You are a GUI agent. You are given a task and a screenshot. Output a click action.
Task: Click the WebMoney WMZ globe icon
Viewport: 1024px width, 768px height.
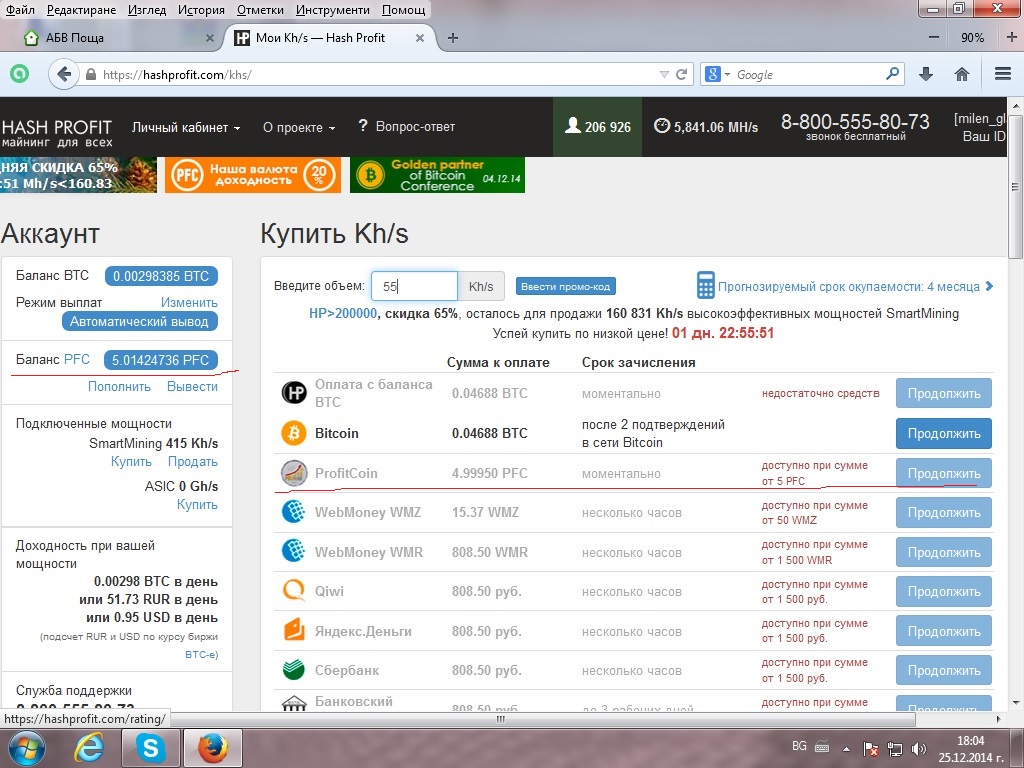coord(294,512)
